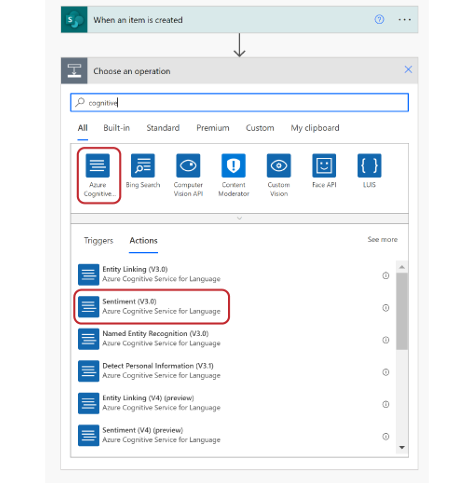Show info for Entity Linking (V4) preview
Screen dimensions: 466x484
pos(386,404)
